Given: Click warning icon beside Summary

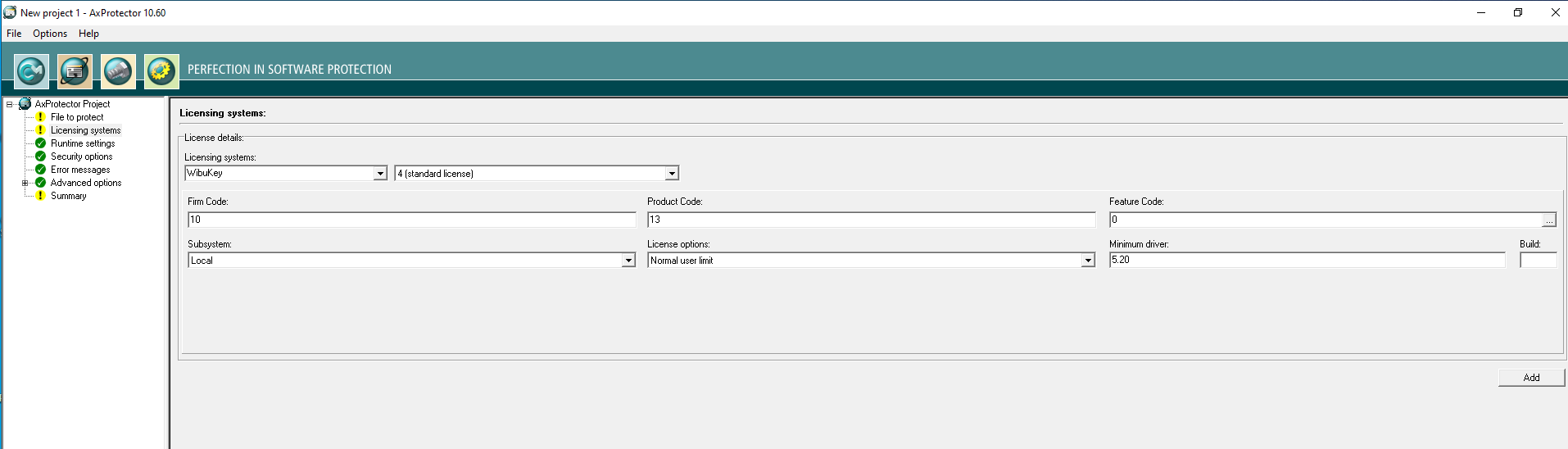Looking at the screenshot, I should 40,196.
